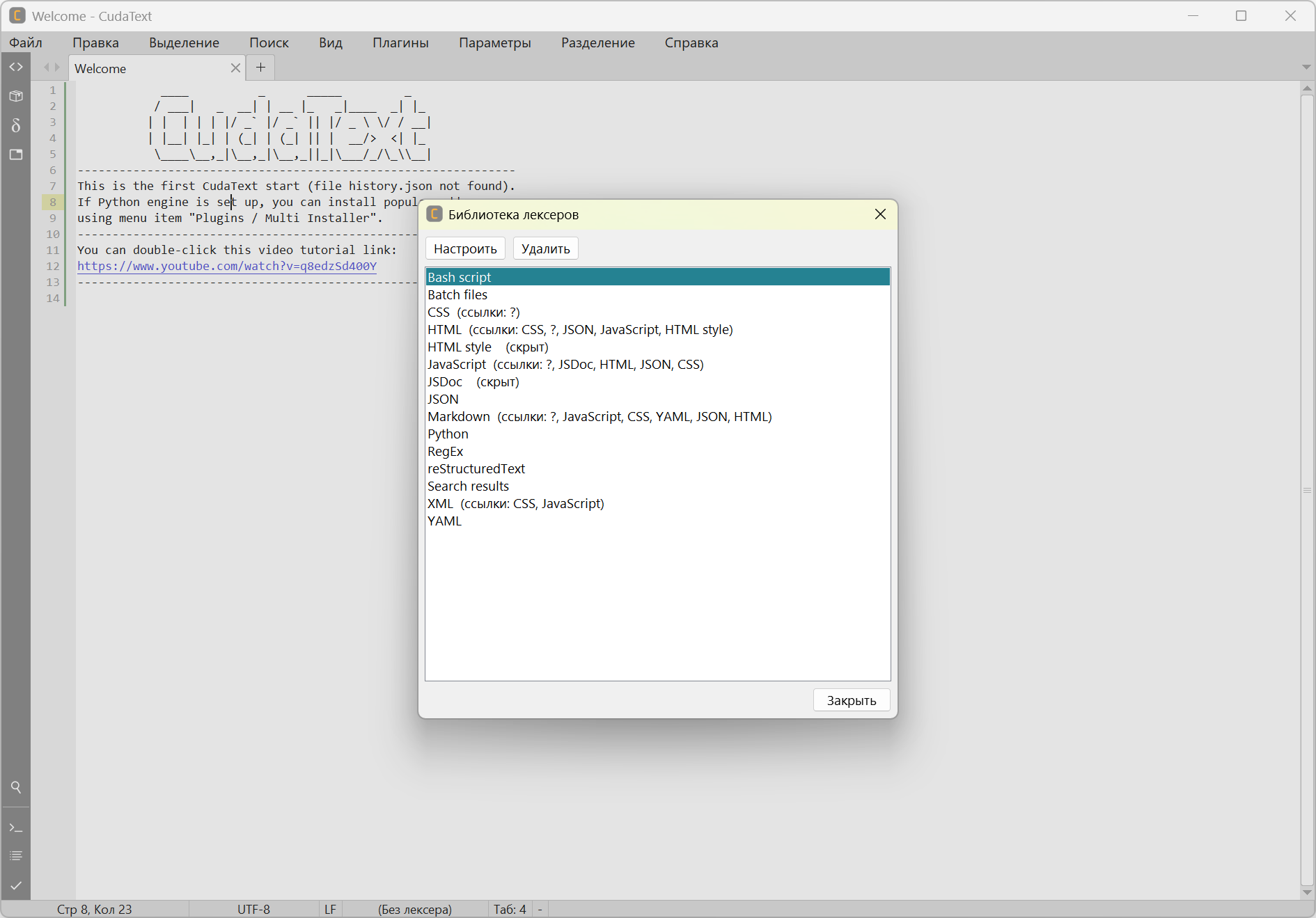The image size is (1316, 918).
Task: Select Bash script lexer
Action: 657,277
